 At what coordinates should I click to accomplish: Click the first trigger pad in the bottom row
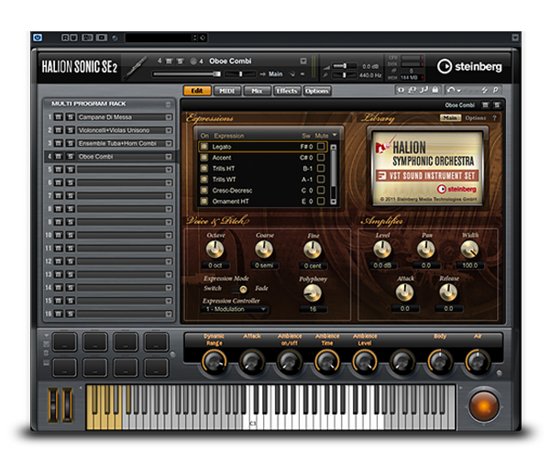(x=65, y=368)
